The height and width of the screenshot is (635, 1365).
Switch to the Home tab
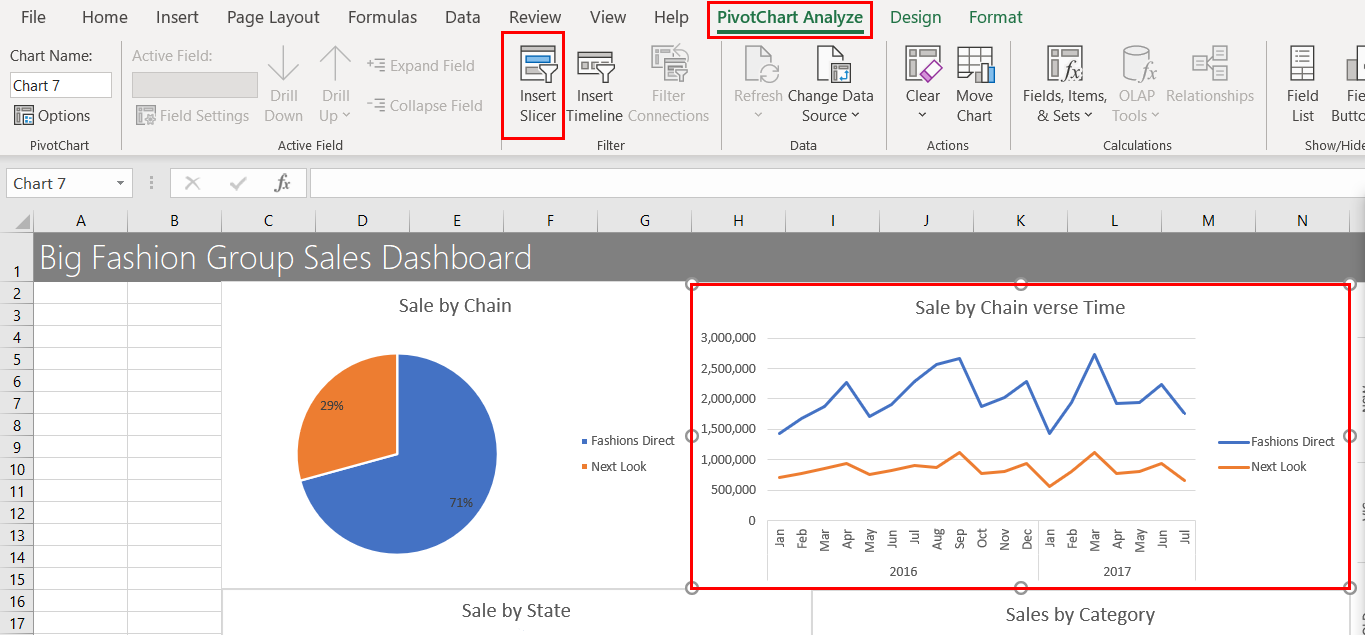tap(105, 17)
